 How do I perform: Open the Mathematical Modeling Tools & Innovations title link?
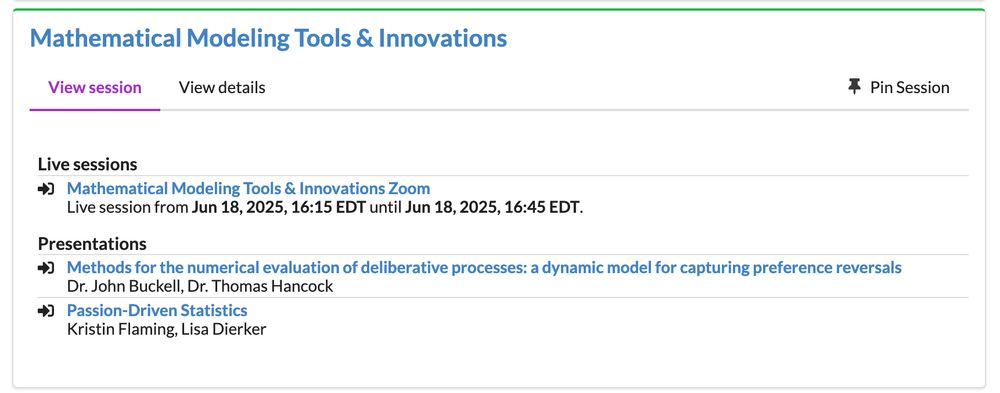pyautogui.click(x=268, y=38)
